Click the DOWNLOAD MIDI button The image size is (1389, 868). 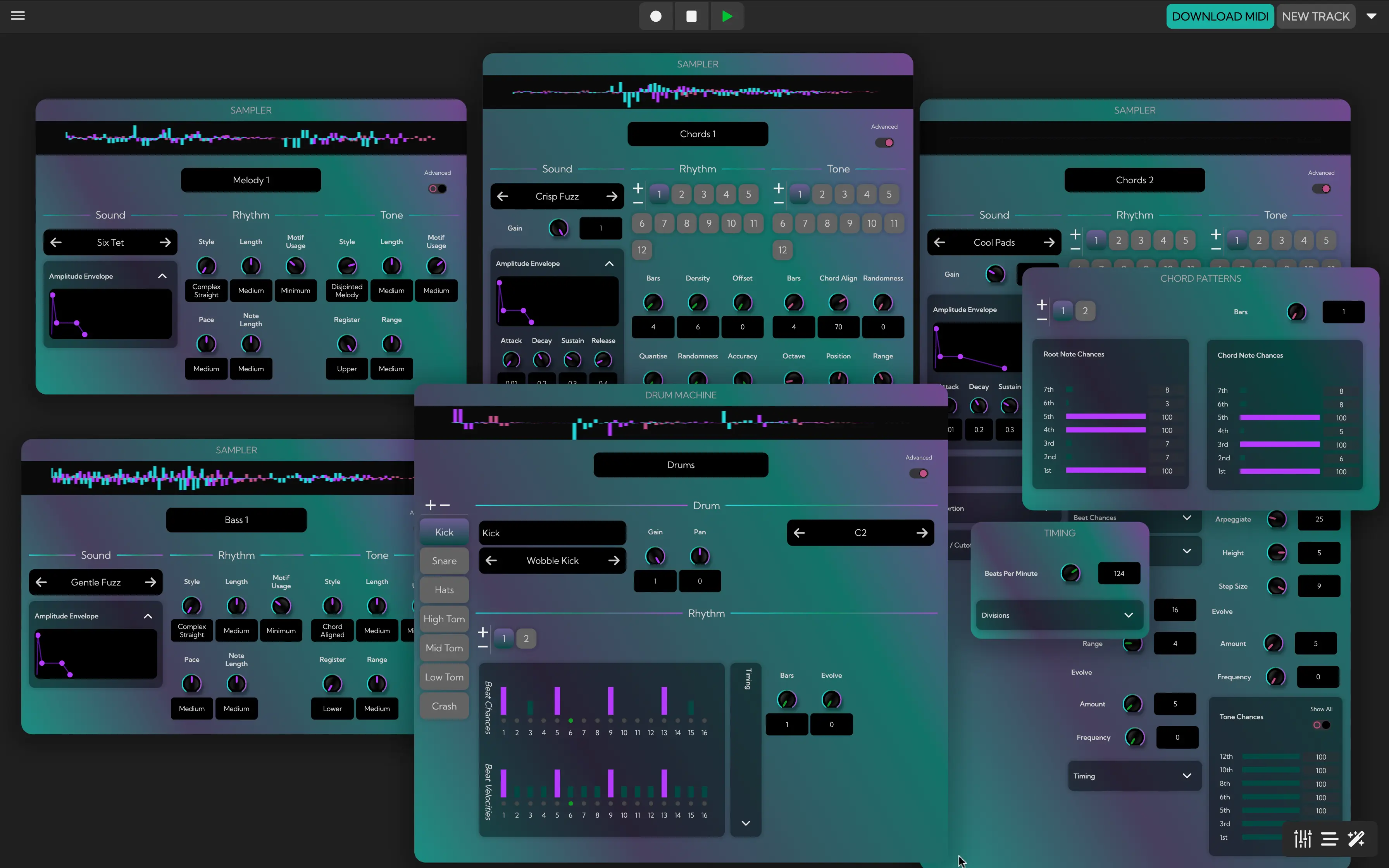tap(1220, 16)
